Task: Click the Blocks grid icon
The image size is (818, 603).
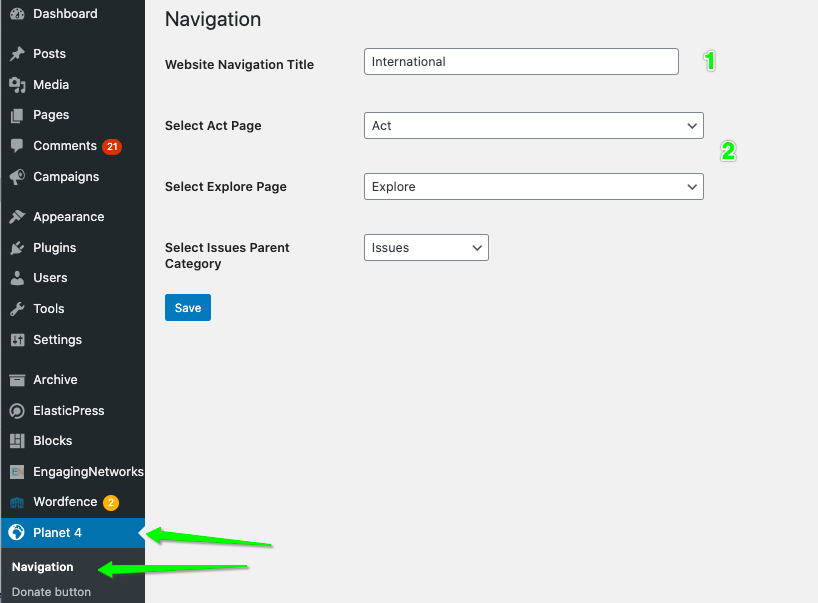Action: [17, 441]
